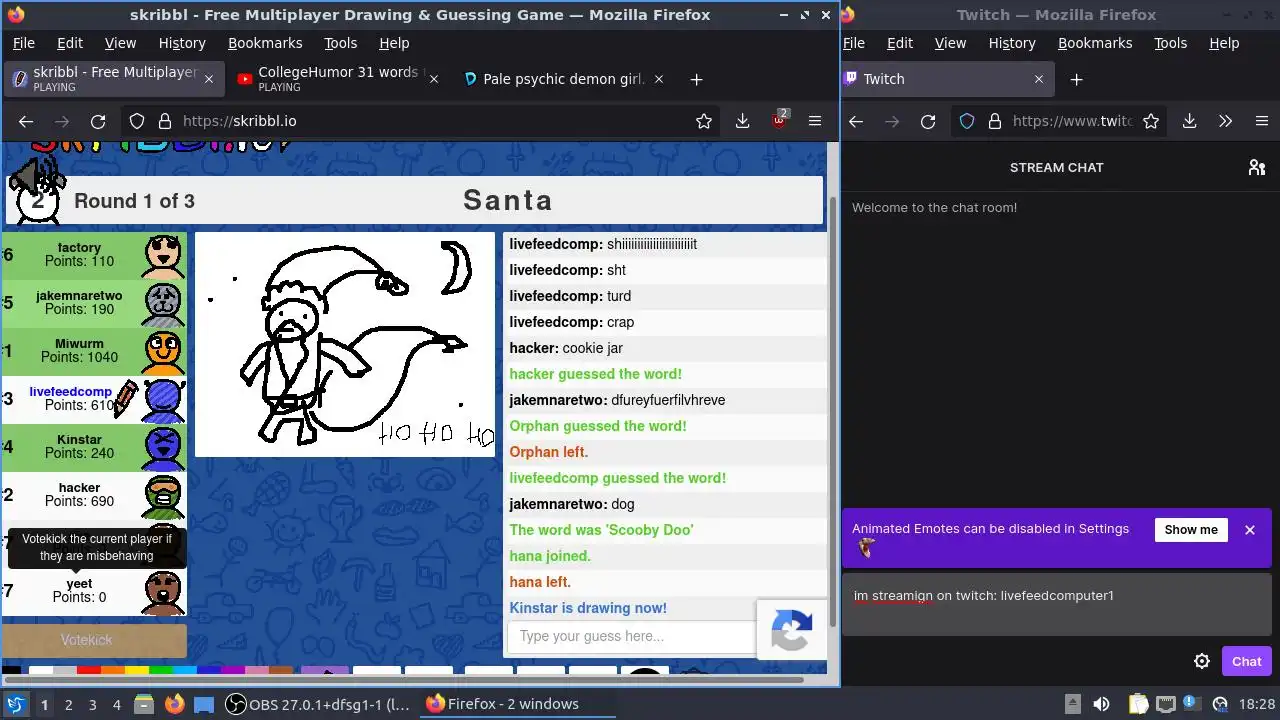
Task: Open Tools menu in Twitch Firefox window
Action: [1170, 43]
